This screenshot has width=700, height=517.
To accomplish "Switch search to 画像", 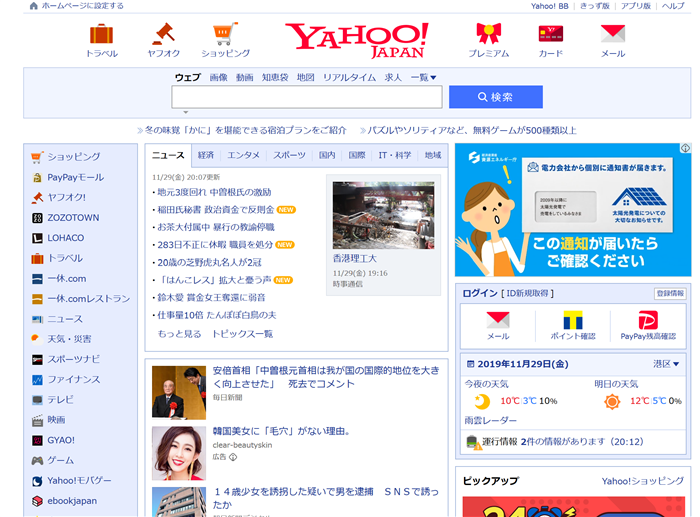I will (x=218, y=77).
